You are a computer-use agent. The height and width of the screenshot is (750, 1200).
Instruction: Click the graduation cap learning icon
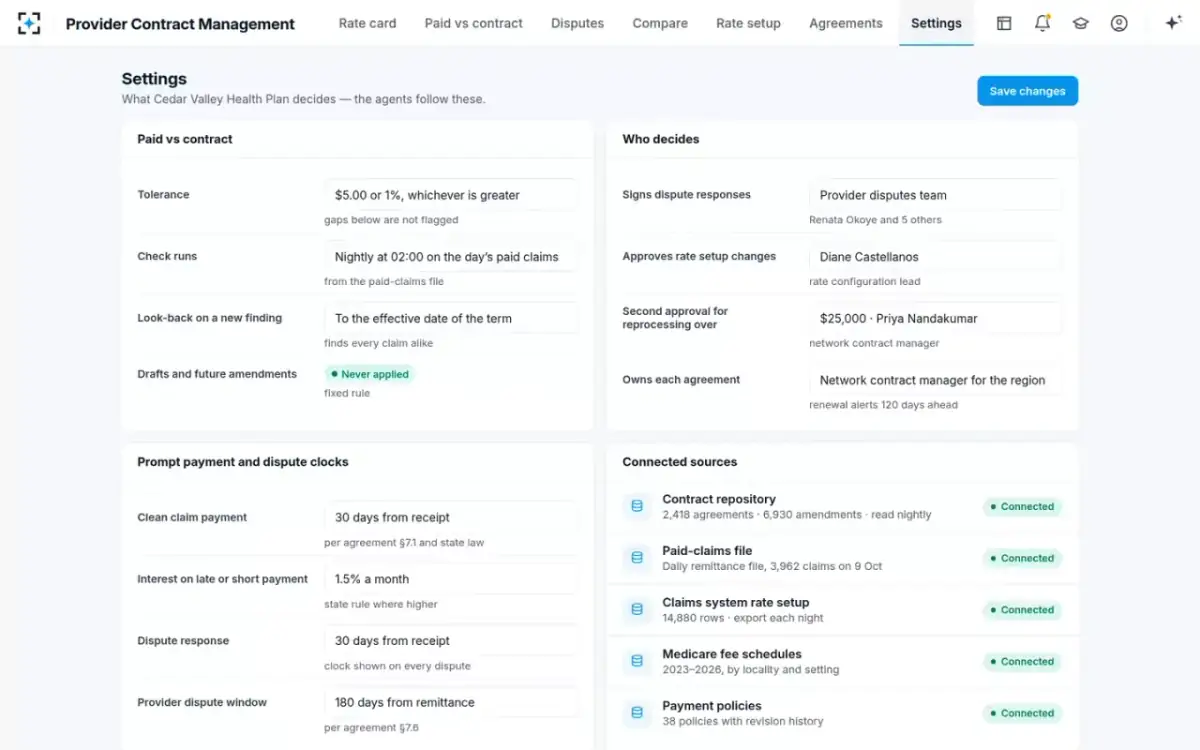pos(1081,23)
